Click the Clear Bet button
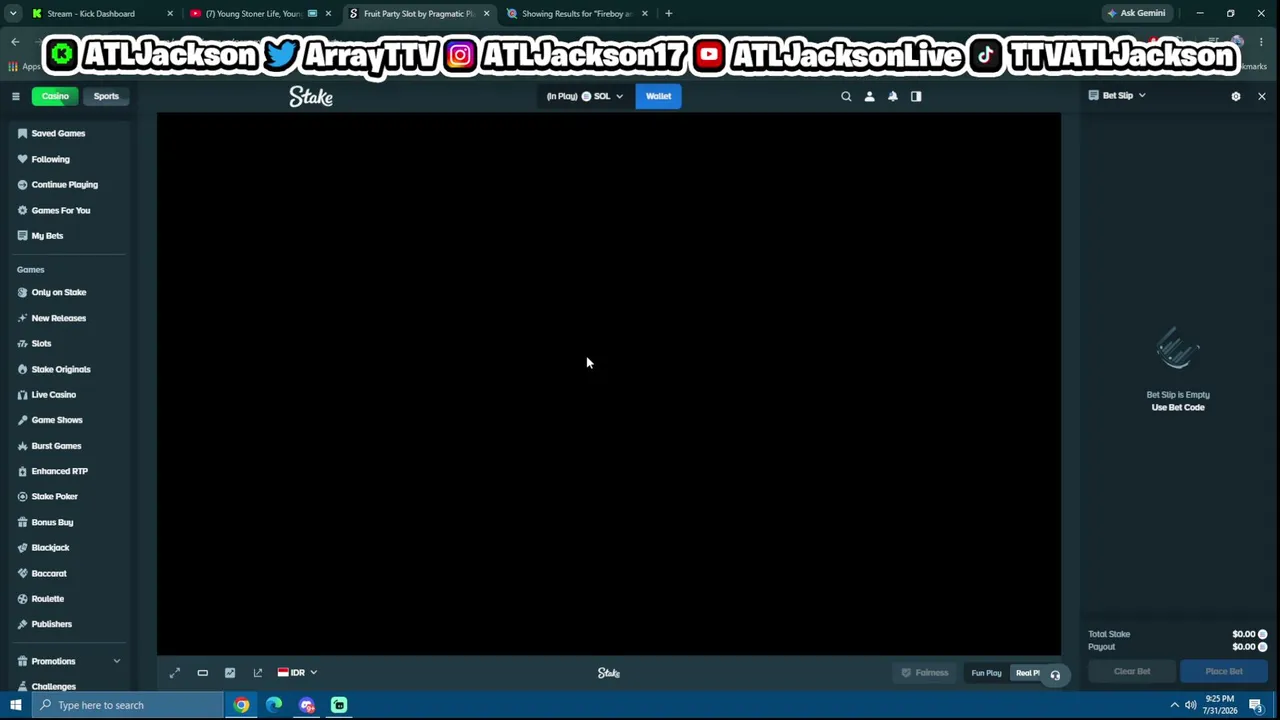Image resolution: width=1280 pixels, height=720 pixels. (x=1132, y=672)
